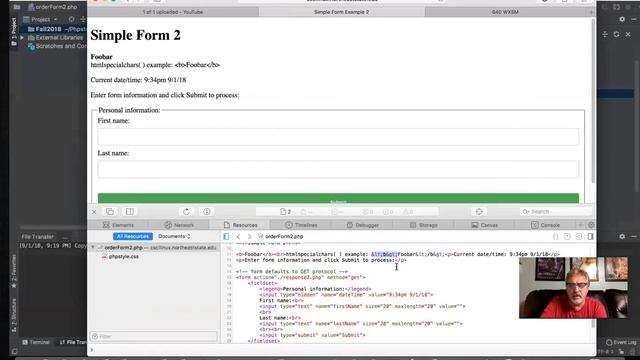
Task: Toggle the details sidebar icon
Action: coord(590,236)
